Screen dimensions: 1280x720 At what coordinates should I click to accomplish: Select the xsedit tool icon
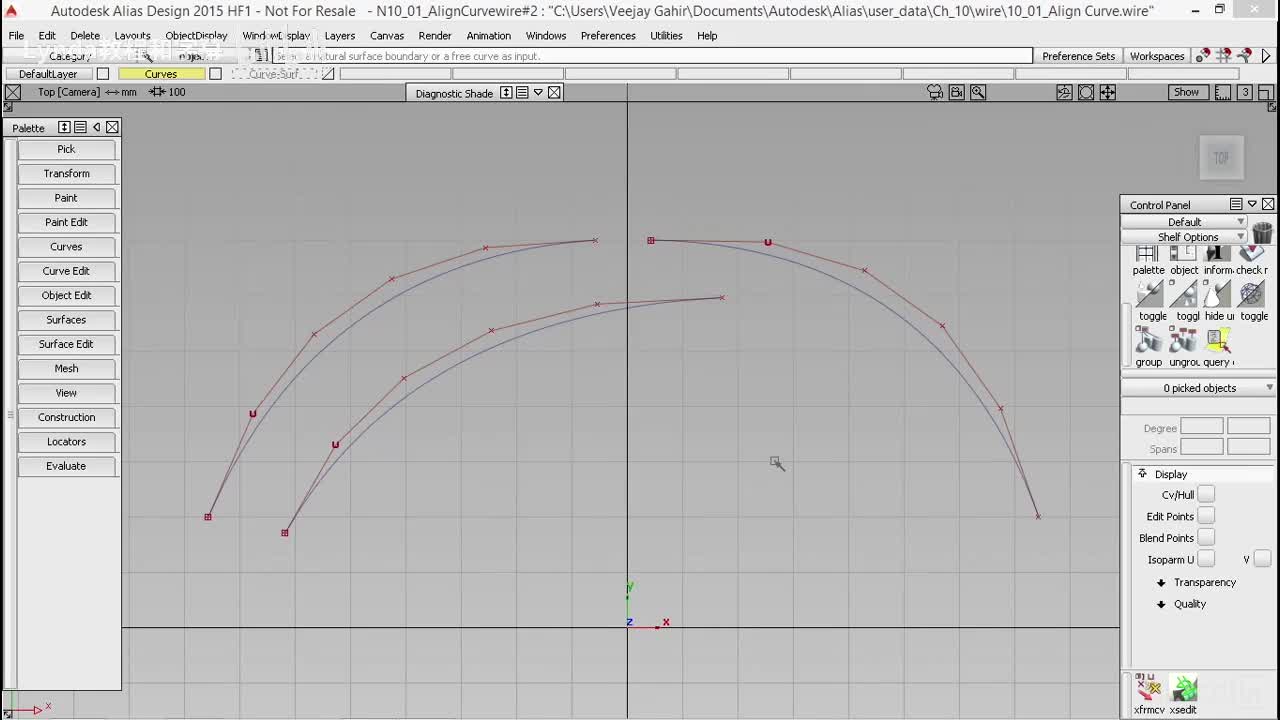tap(1183, 688)
